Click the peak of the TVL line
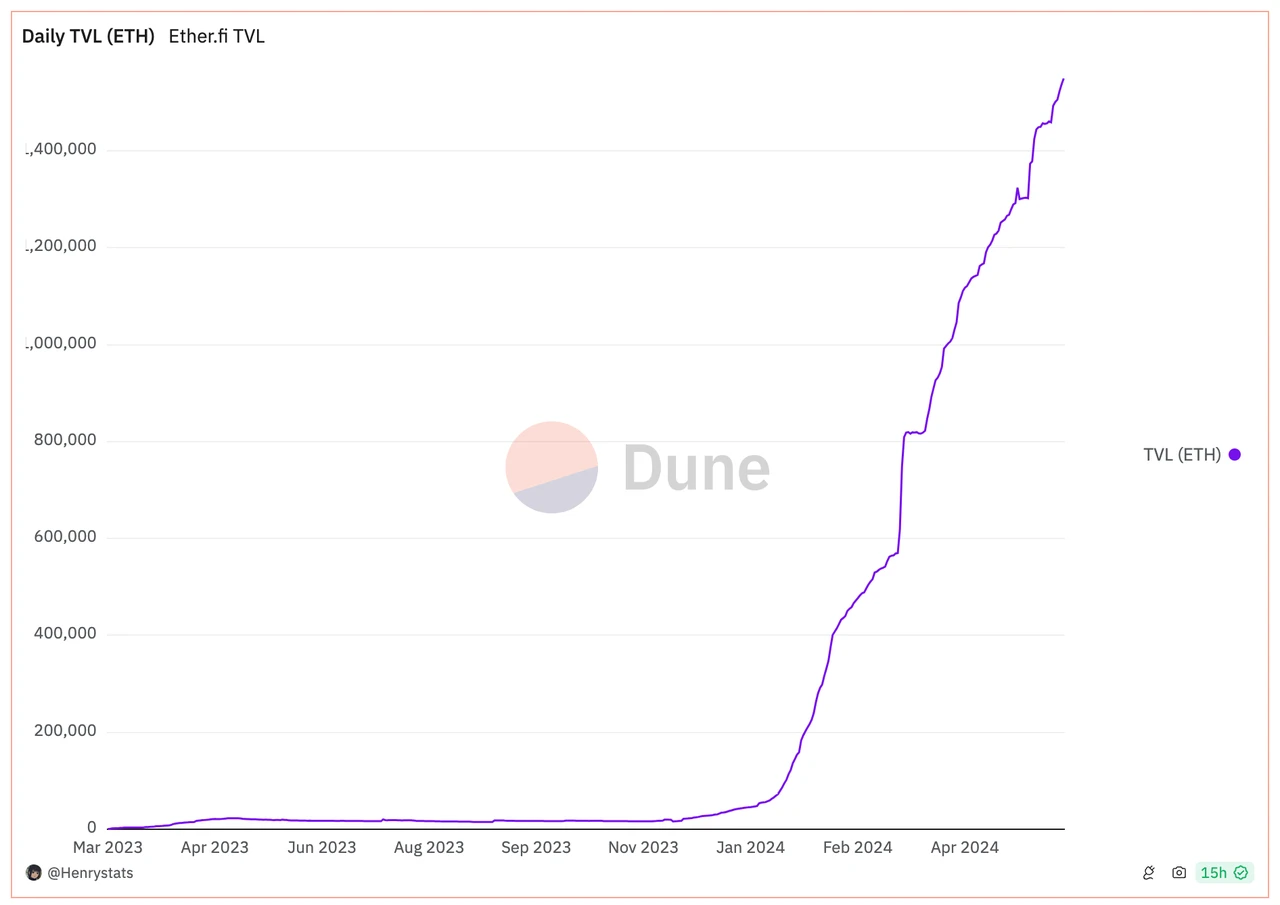 [x=1063, y=79]
